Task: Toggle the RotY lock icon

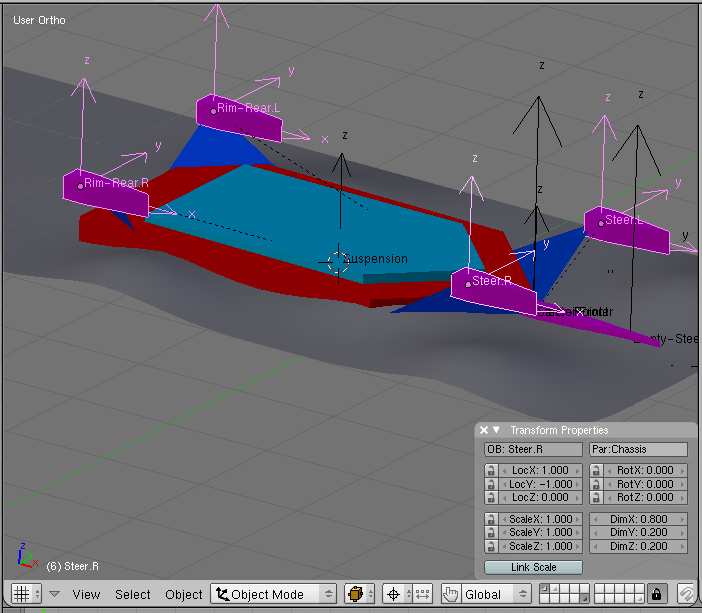Action: click(x=596, y=484)
